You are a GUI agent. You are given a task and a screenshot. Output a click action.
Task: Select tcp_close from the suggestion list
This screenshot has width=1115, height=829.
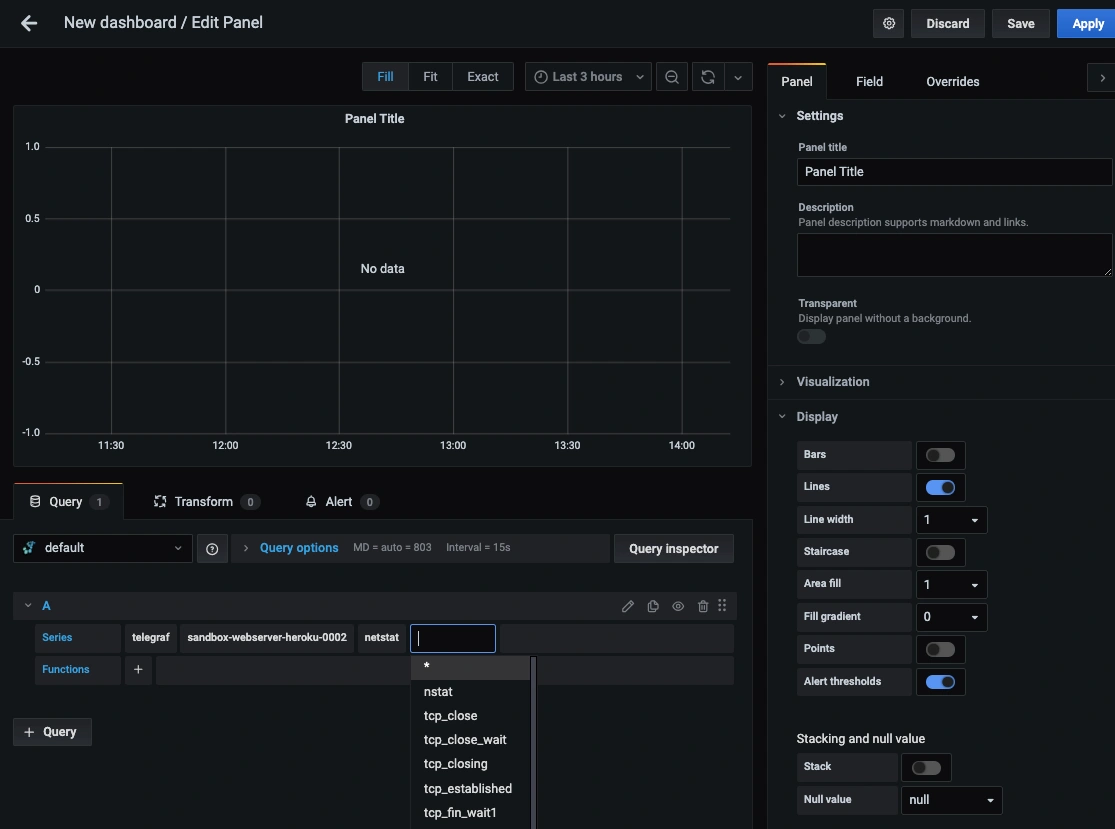click(x=470, y=716)
